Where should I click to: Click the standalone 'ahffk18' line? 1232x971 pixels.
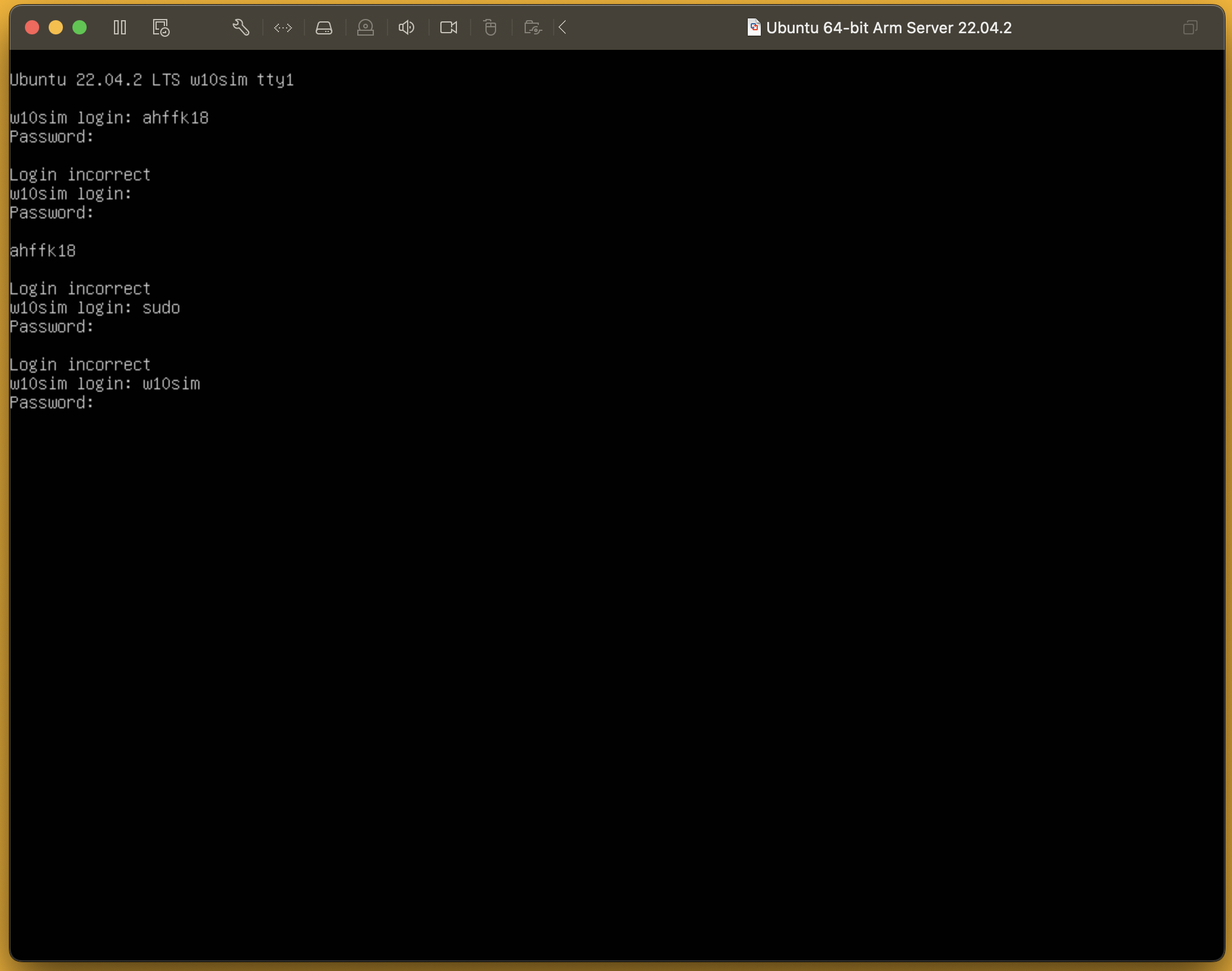click(43, 250)
